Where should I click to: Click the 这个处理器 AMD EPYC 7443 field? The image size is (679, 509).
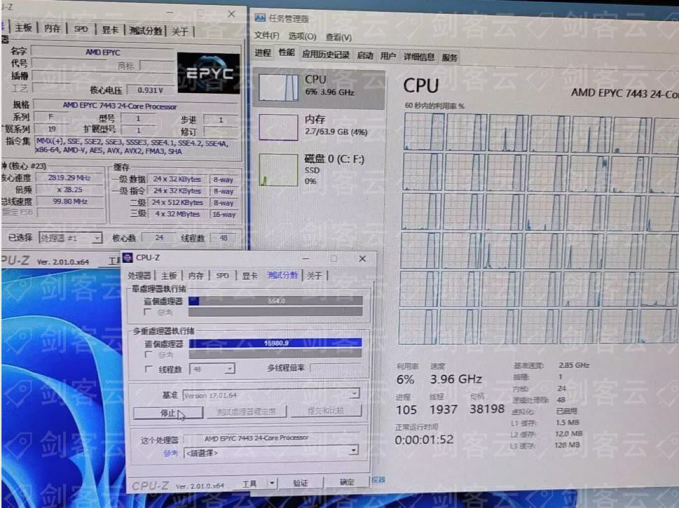tap(271, 438)
